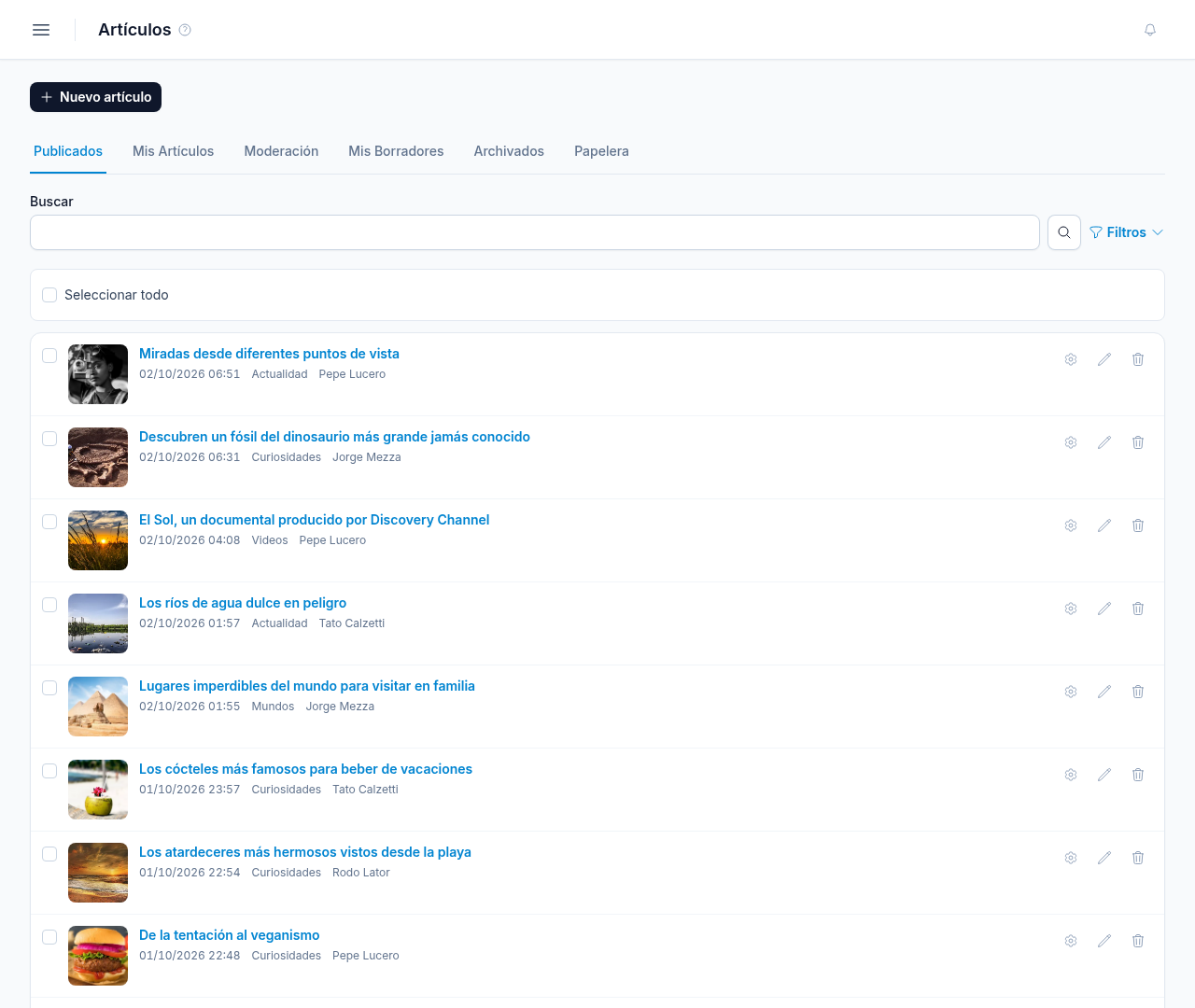Open settings for the dinosaur fossil article
Screen dimensions: 1195x1008
1071,442
